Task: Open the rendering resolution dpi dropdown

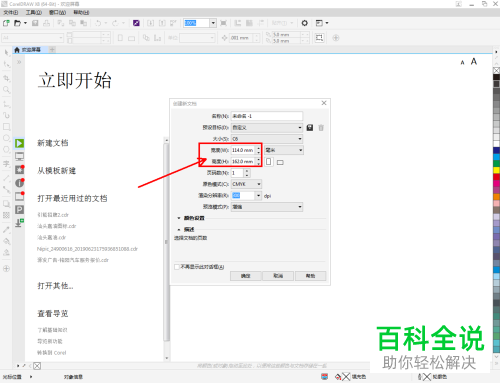Action: (258, 196)
